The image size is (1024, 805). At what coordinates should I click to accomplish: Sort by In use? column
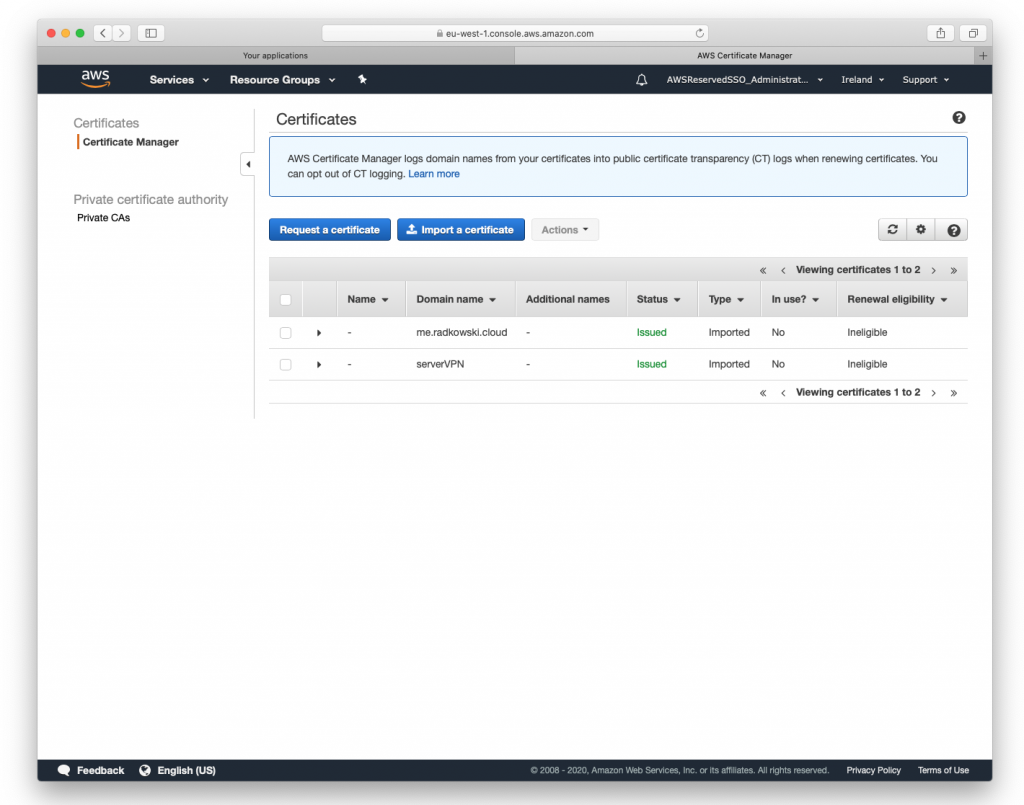(x=795, y=299)
